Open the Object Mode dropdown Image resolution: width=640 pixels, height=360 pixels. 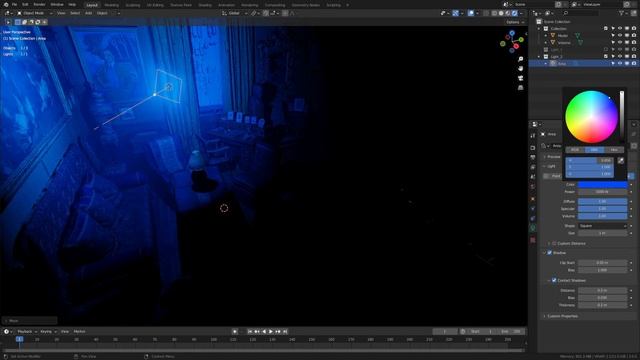click(34, 13)
